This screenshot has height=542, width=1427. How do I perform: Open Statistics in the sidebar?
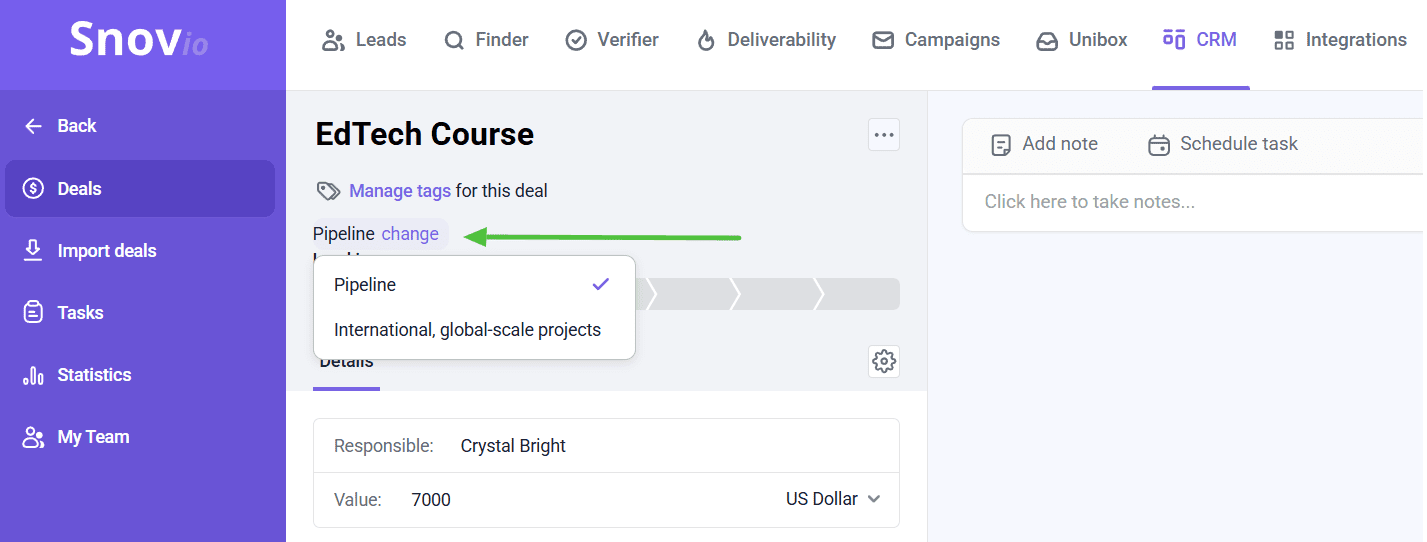click(x=94, y=375)
